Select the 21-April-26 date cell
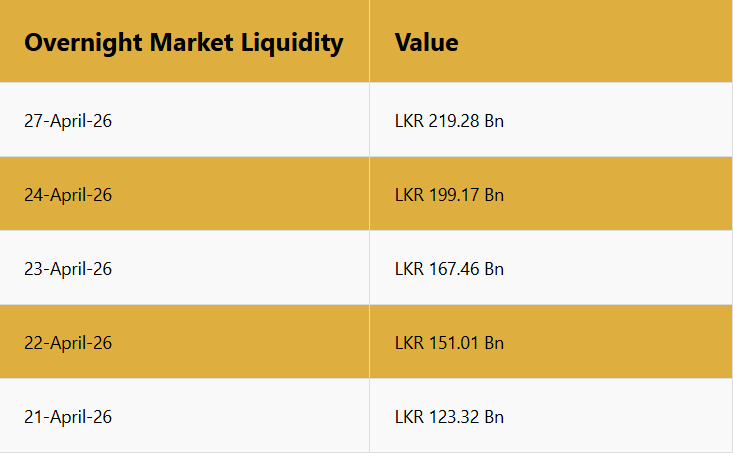This screenshot has width=733, height=461. [68, 417]
